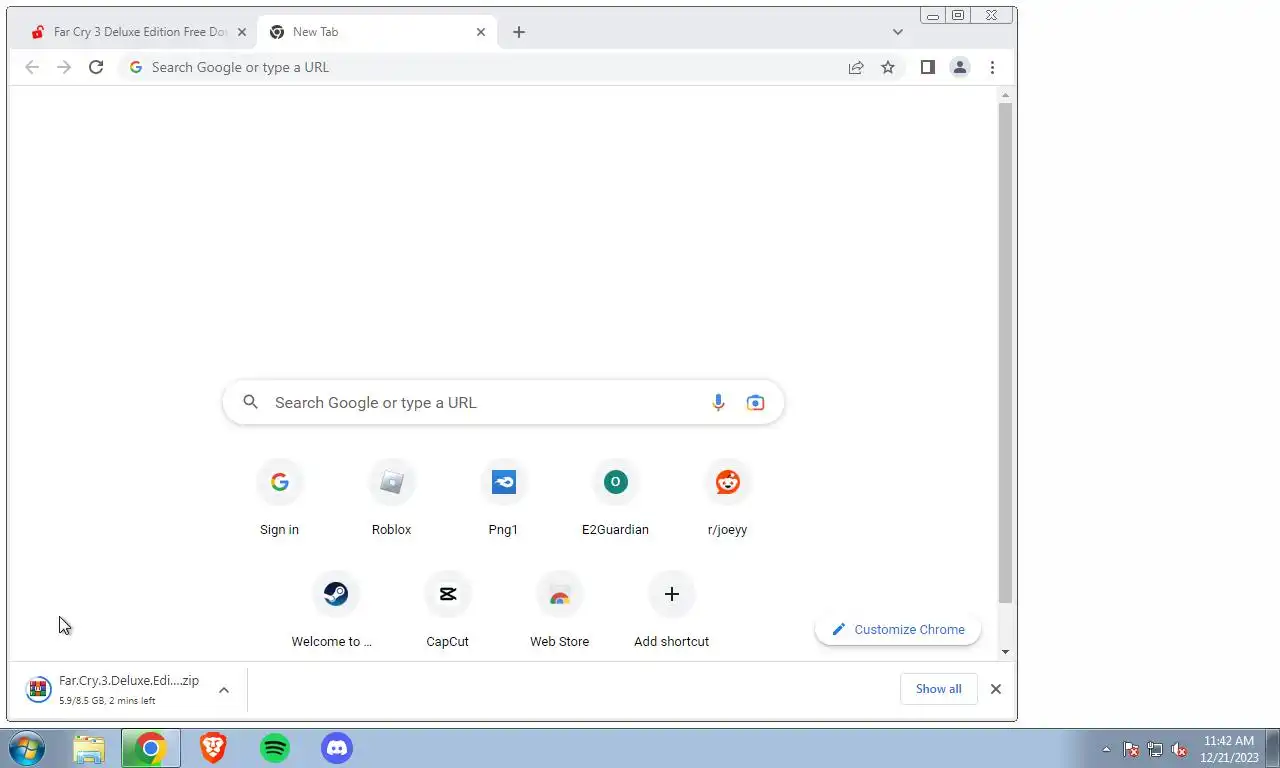Click the Customize Chrome button
The height and width of the screenshot is (768, 1280).
(898, 629)
